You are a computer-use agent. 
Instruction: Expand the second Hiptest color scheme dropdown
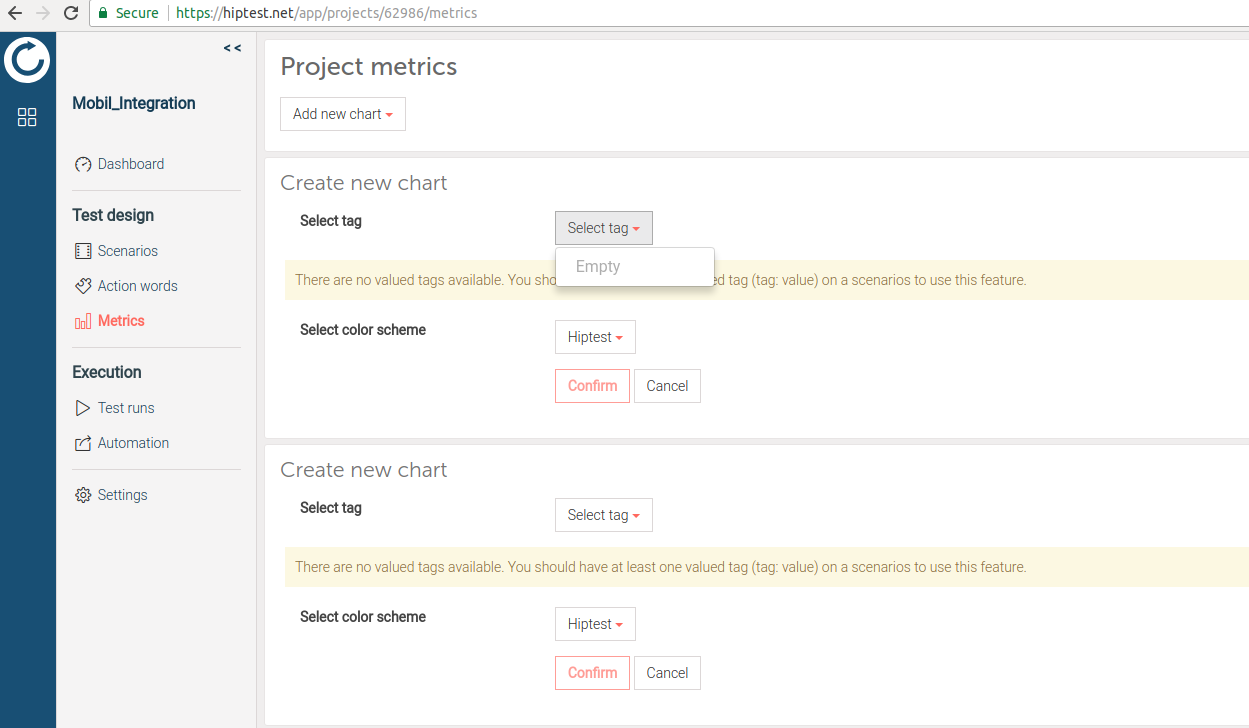point(595,624)
